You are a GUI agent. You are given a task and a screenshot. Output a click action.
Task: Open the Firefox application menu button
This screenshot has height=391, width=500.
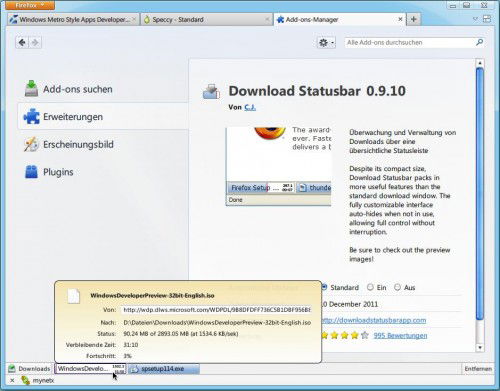(30, 5)
